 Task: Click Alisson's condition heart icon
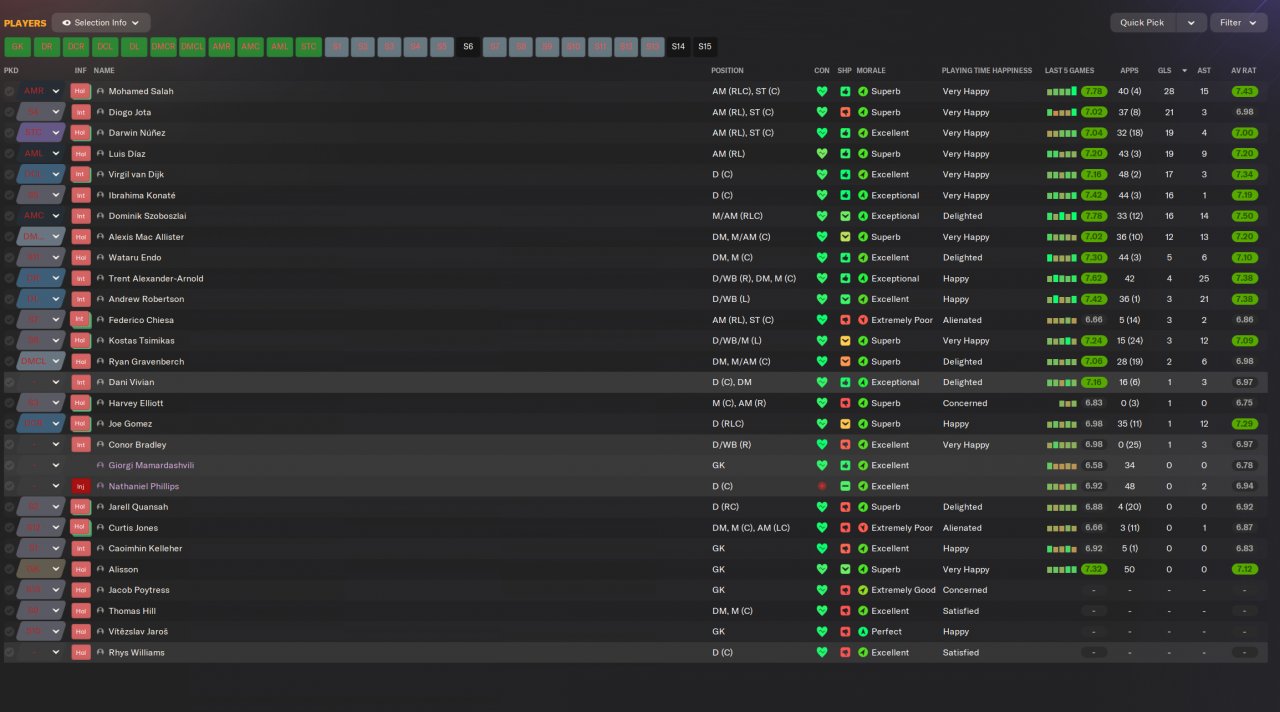coord(822,569)
